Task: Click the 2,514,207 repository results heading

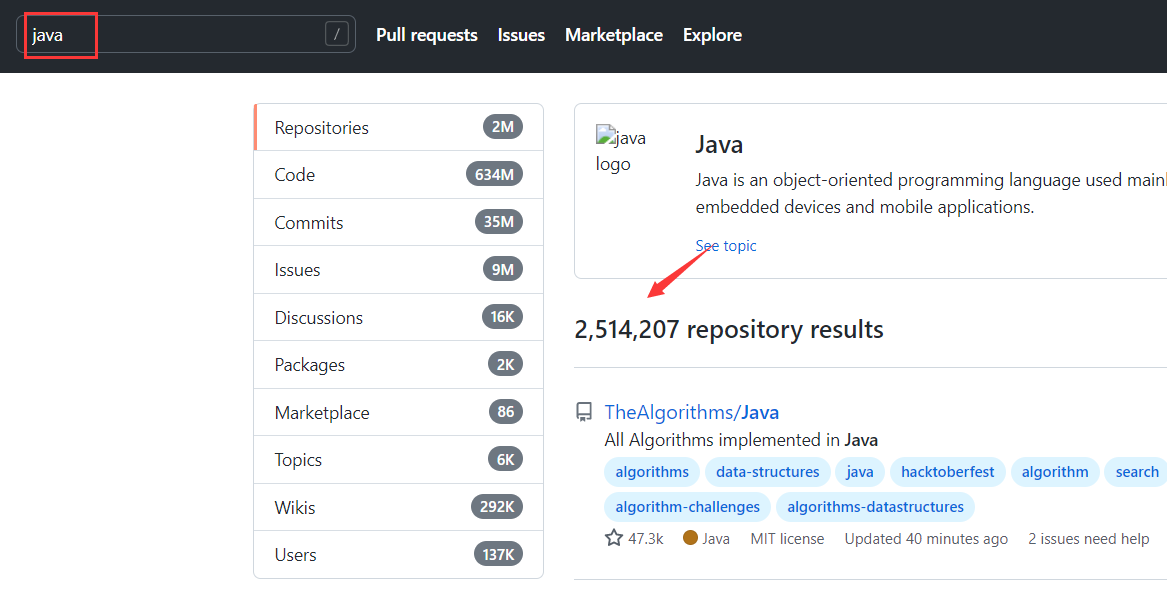Action: pos(729,329)
